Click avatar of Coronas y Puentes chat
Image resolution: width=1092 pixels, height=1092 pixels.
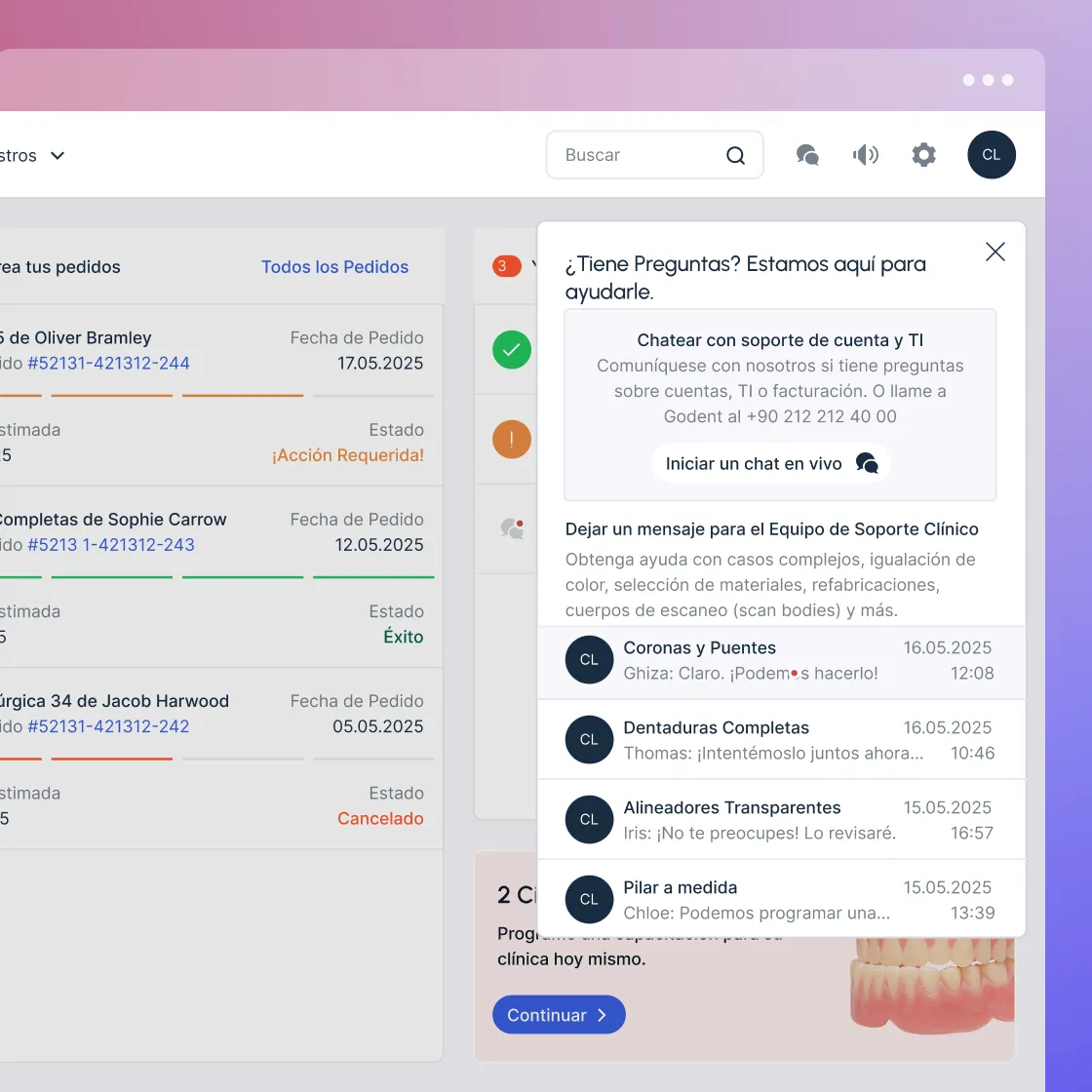coord(589,659)
